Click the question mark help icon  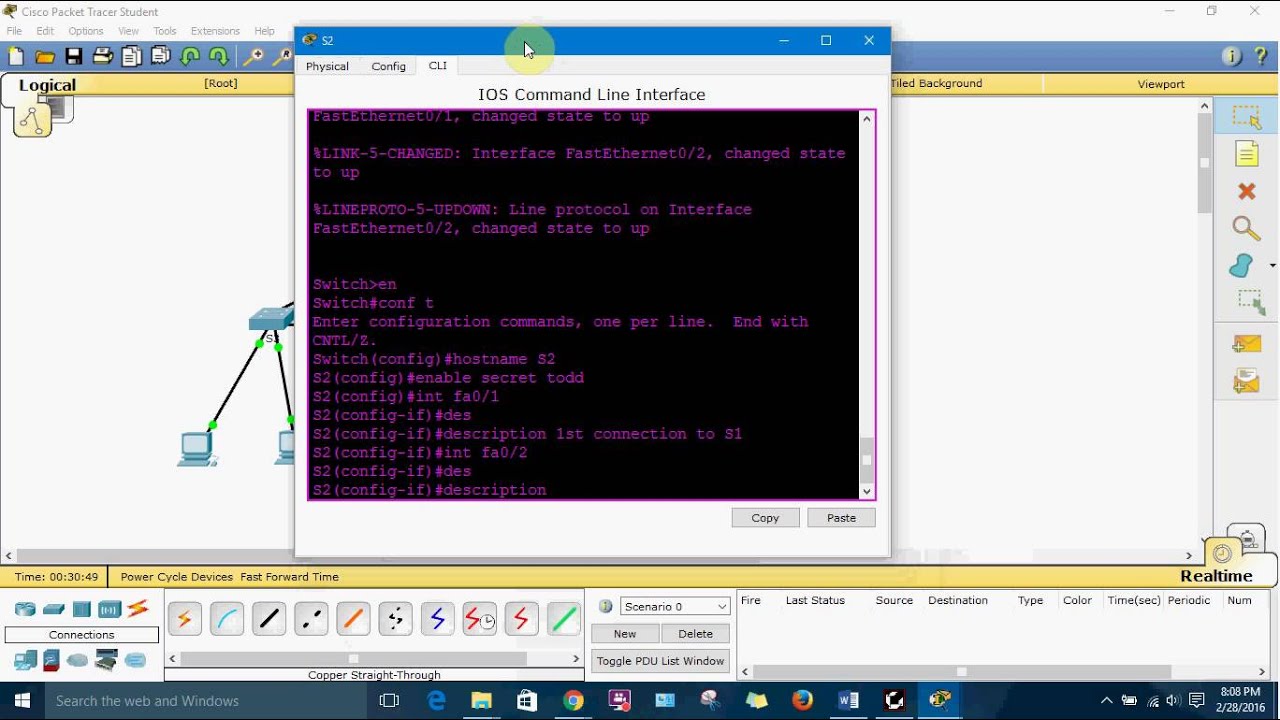1261,56
